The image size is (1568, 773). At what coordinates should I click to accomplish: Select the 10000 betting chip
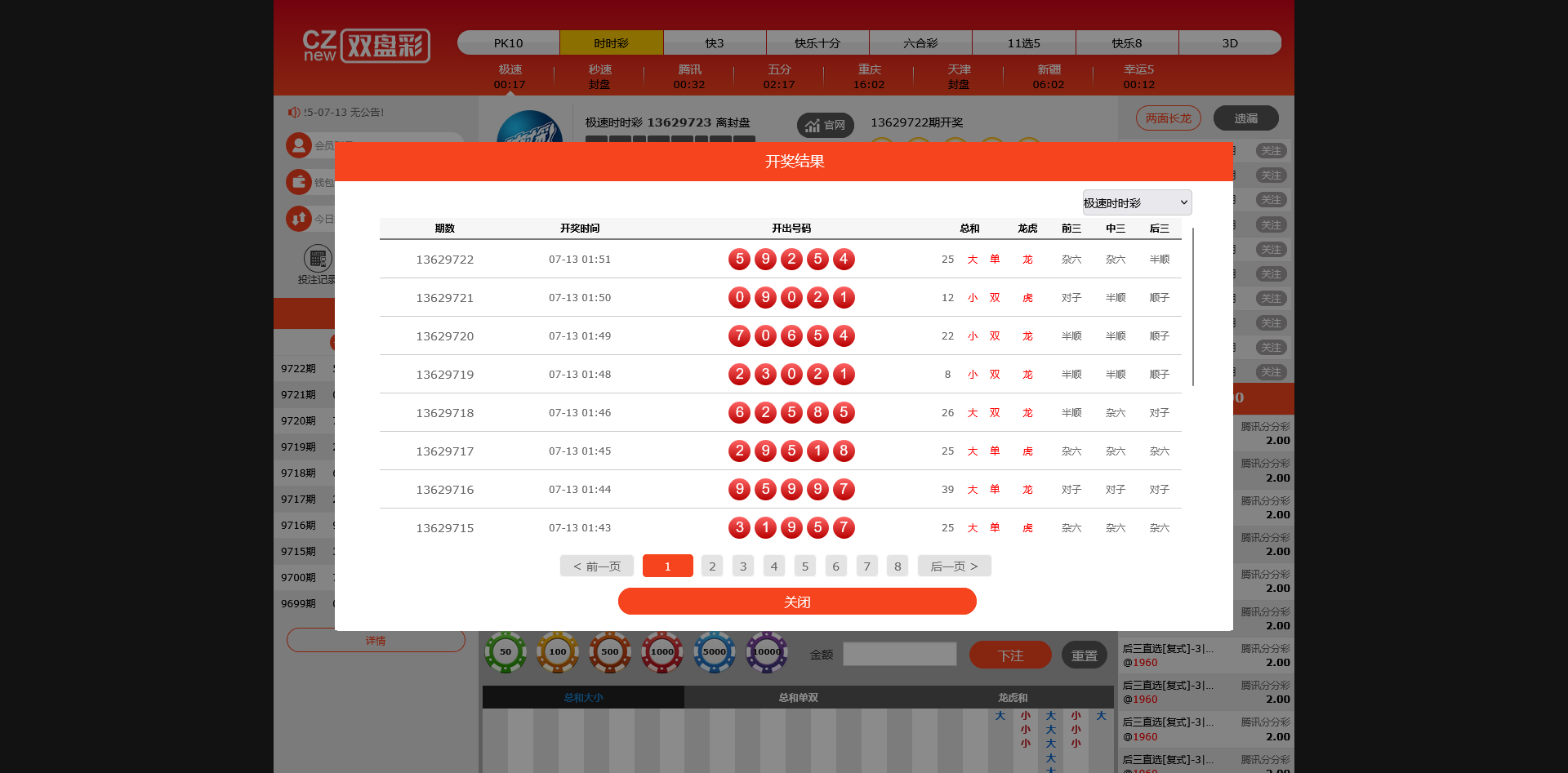[767, 651]
